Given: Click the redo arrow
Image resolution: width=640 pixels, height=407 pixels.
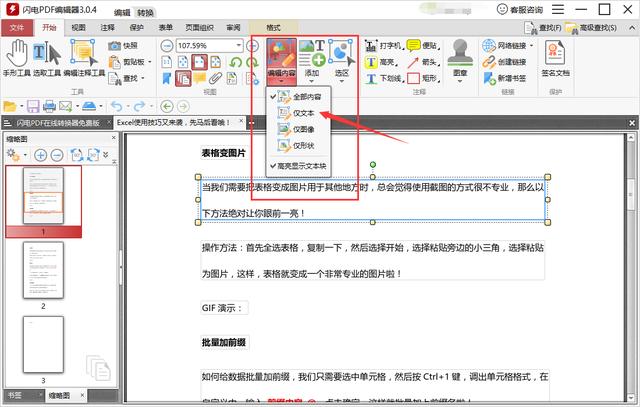Looking at the screenshot, I should [140, 107].
